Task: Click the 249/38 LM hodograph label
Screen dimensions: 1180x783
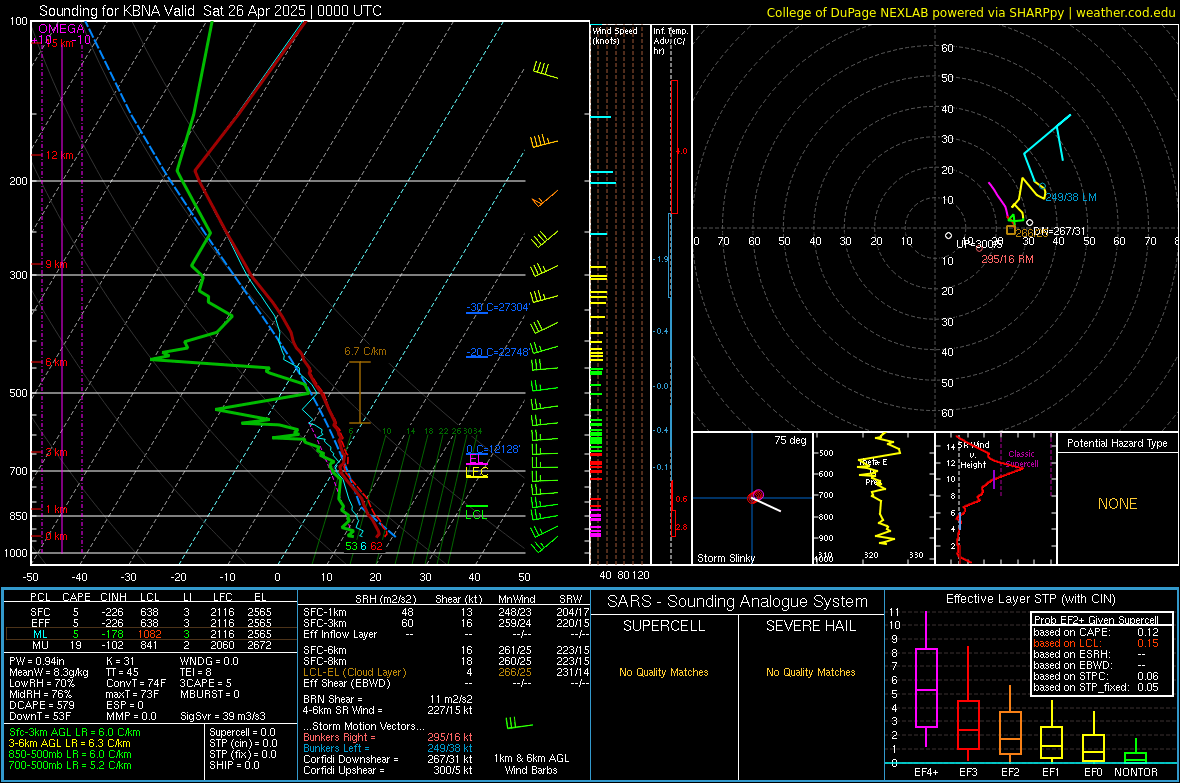Action: [1071, 197]
